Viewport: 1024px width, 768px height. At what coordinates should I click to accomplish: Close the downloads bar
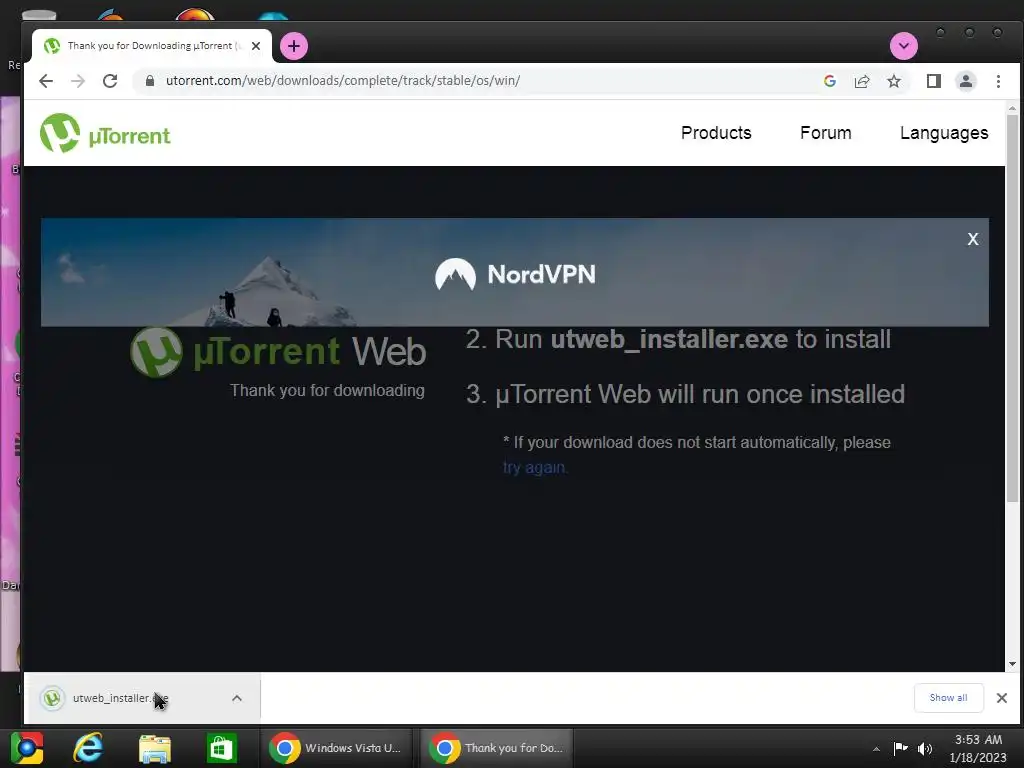(x=1002, y=697)
